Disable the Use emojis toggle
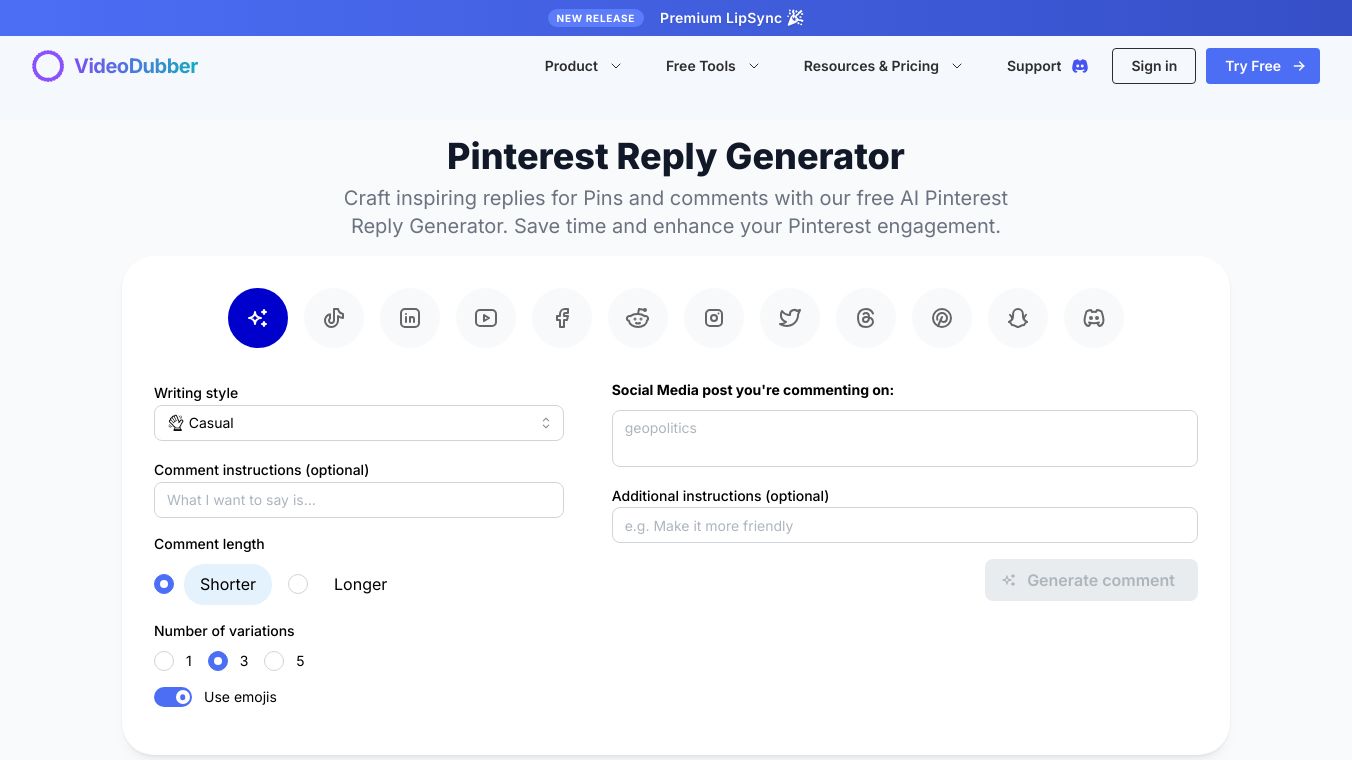 [173, 697]
